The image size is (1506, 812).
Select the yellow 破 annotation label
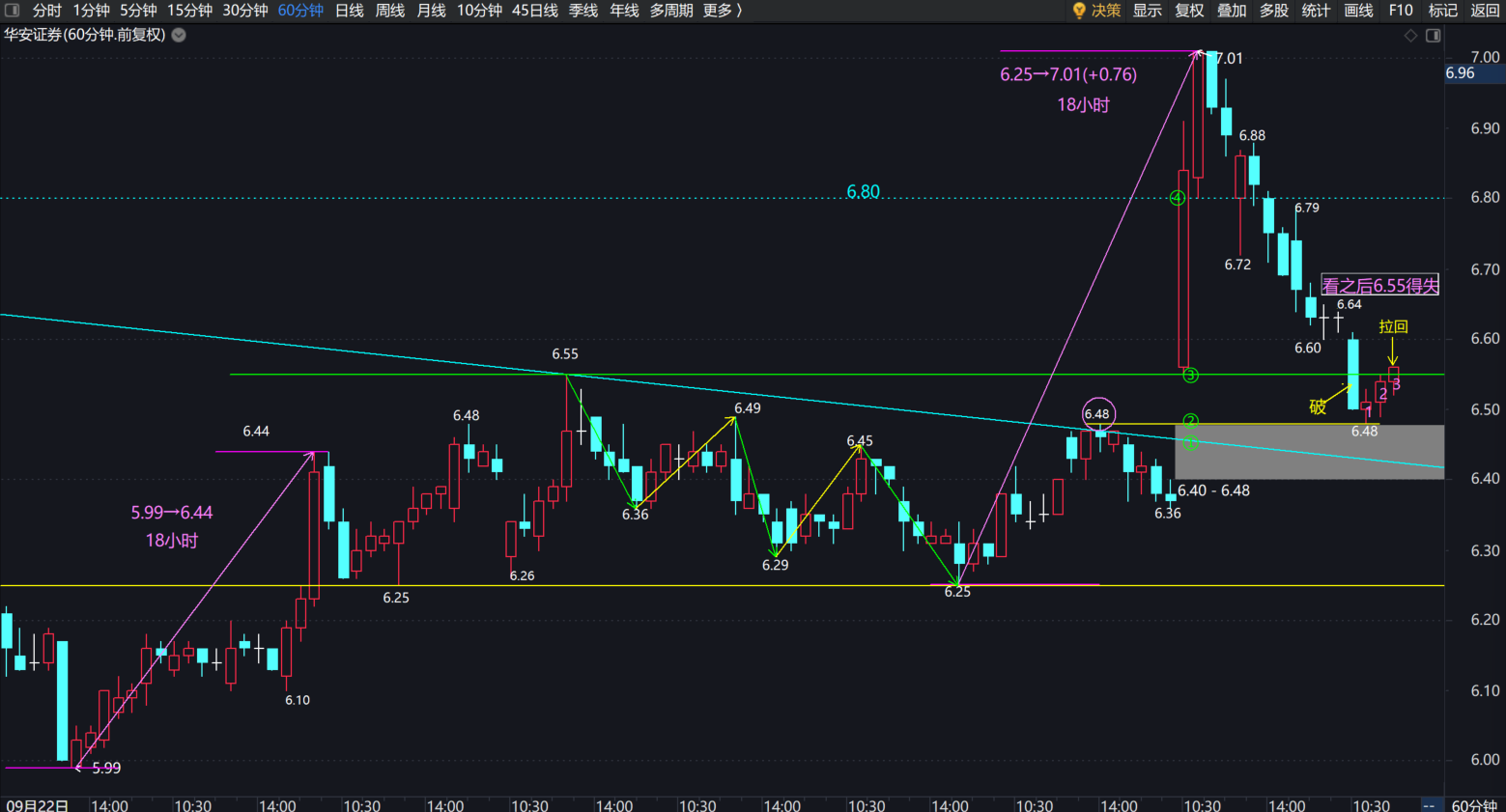coord(1318,407)
